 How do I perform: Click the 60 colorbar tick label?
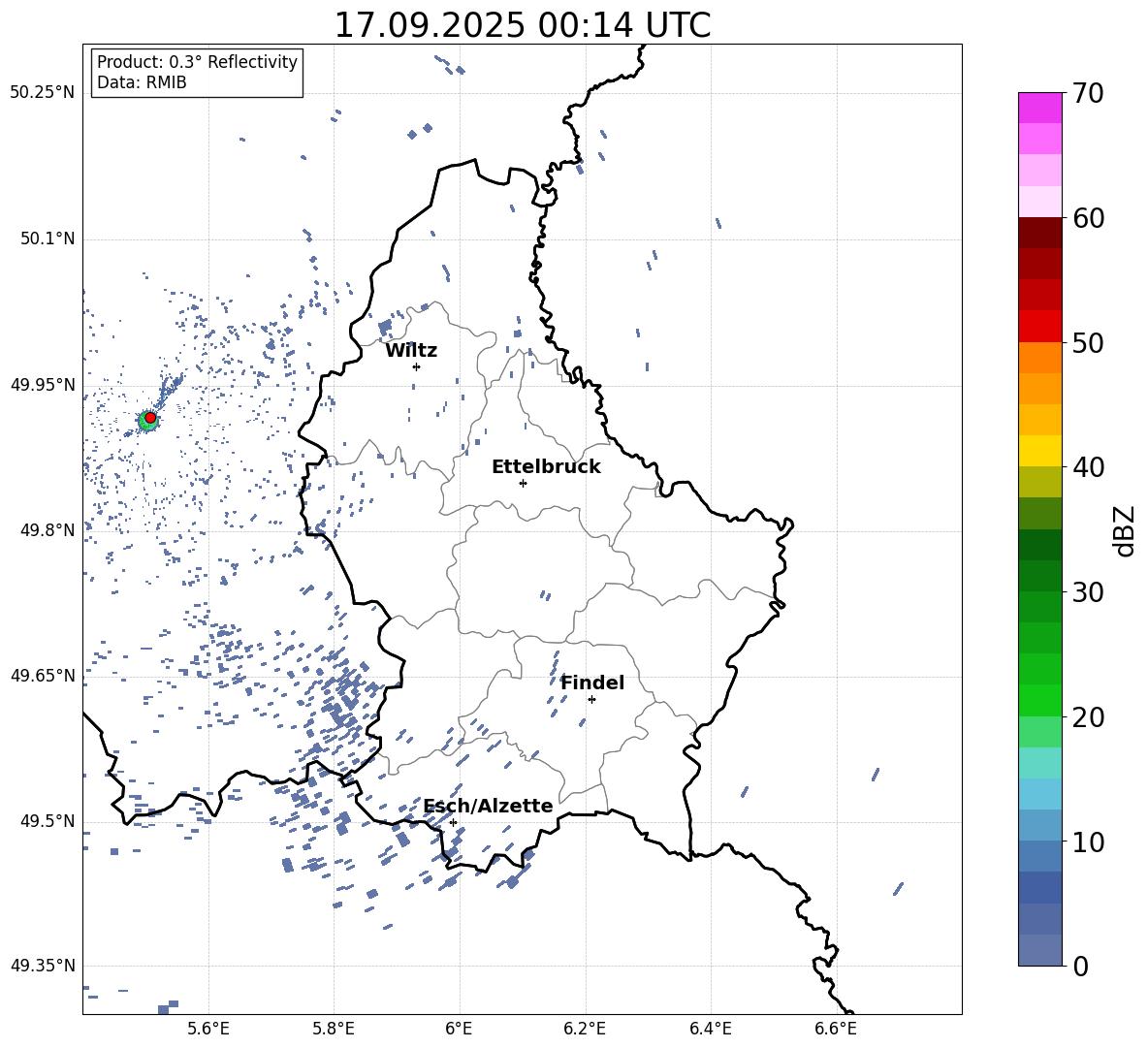coord(1088,218)
